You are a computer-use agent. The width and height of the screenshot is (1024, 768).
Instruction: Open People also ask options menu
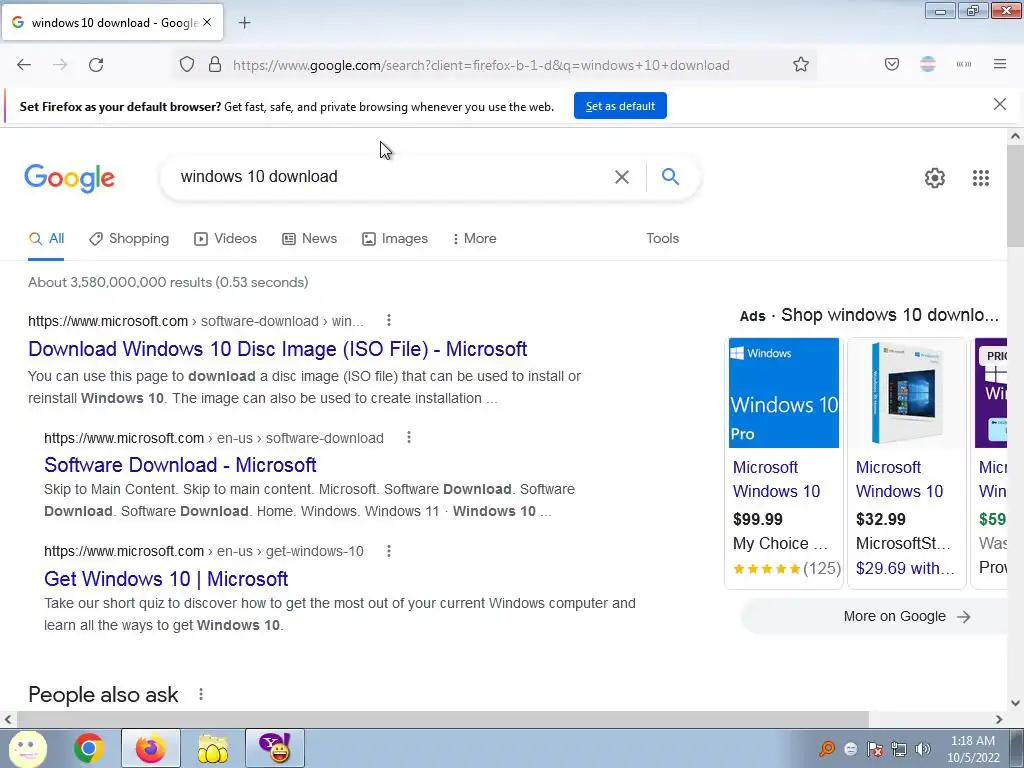coord(201,694)
